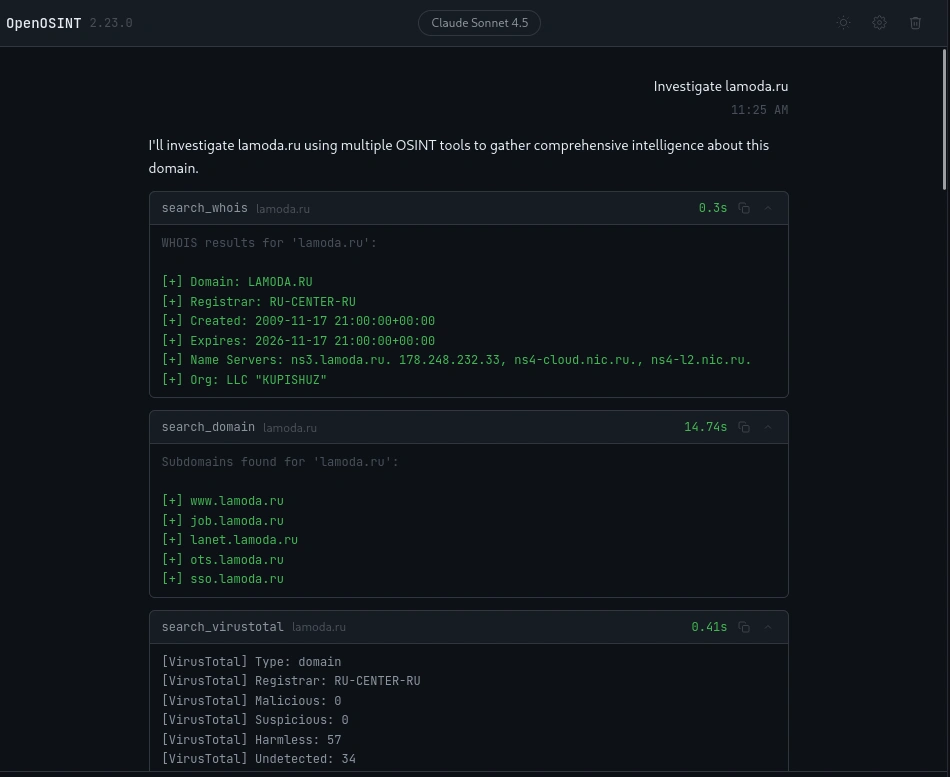Screen dimensions: 950x777
Task: Click the 'Domain: LAMODA.RU' line
Action: tap(237, 282)
